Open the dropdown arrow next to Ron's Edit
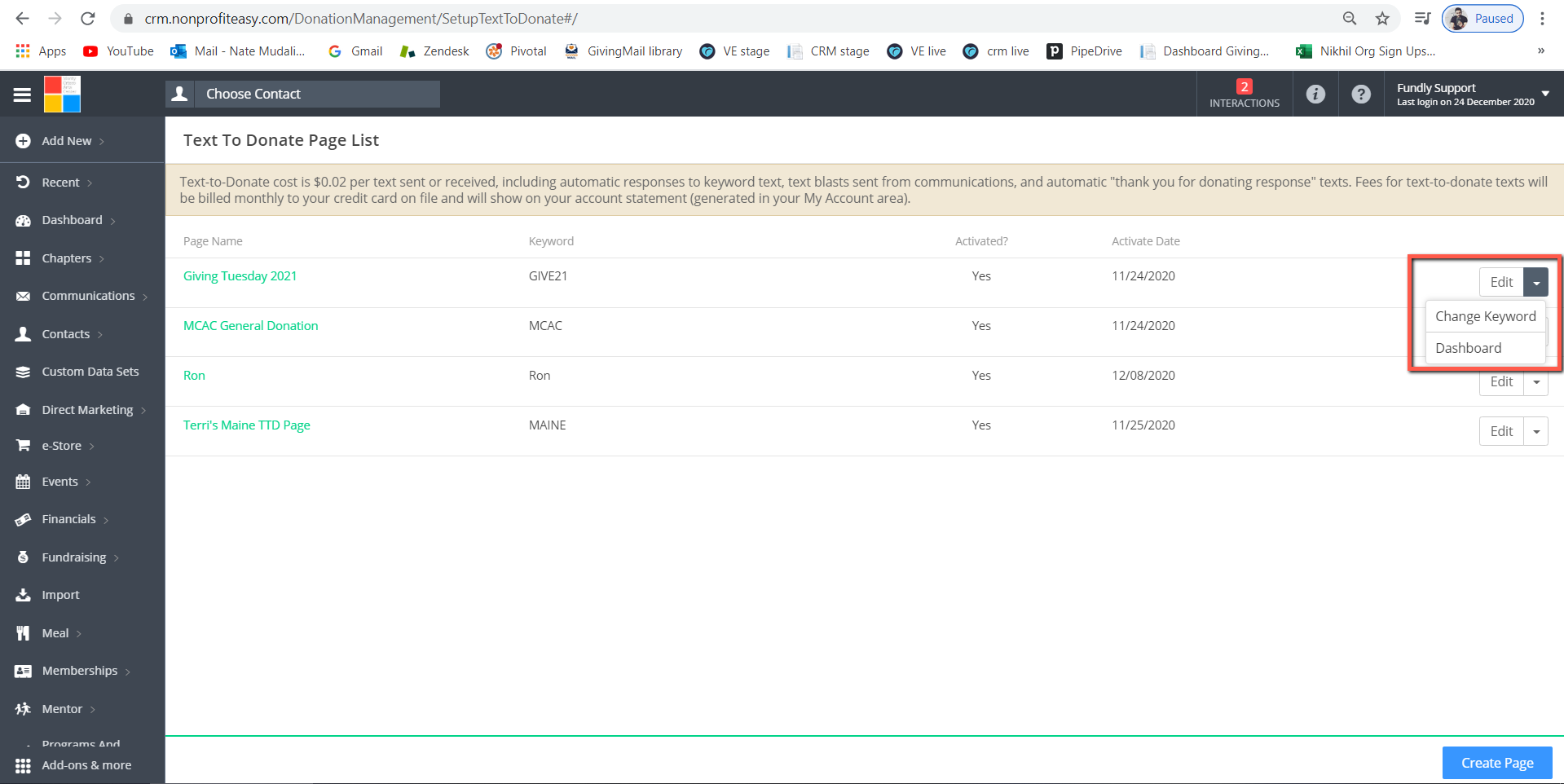Image resolution: width=1564 pixels, height=784 pixels. pyautogui.click(x=1536, y=381)
